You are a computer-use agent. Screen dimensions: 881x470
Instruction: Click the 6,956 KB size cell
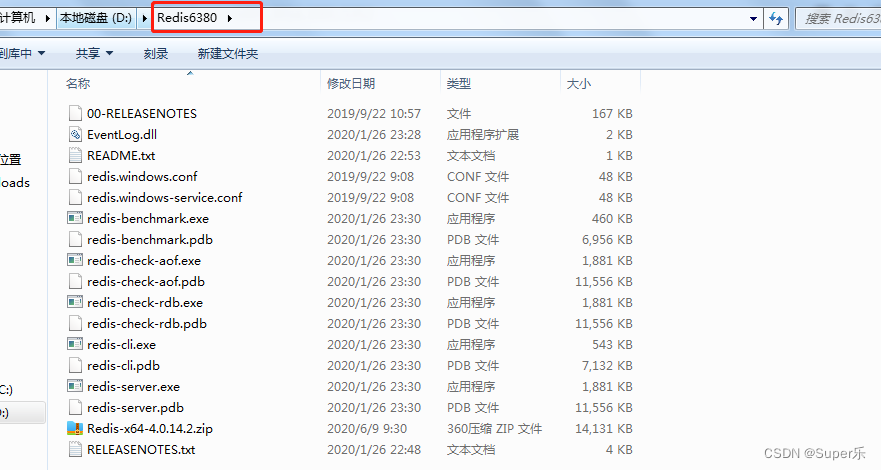coord(607,239)
